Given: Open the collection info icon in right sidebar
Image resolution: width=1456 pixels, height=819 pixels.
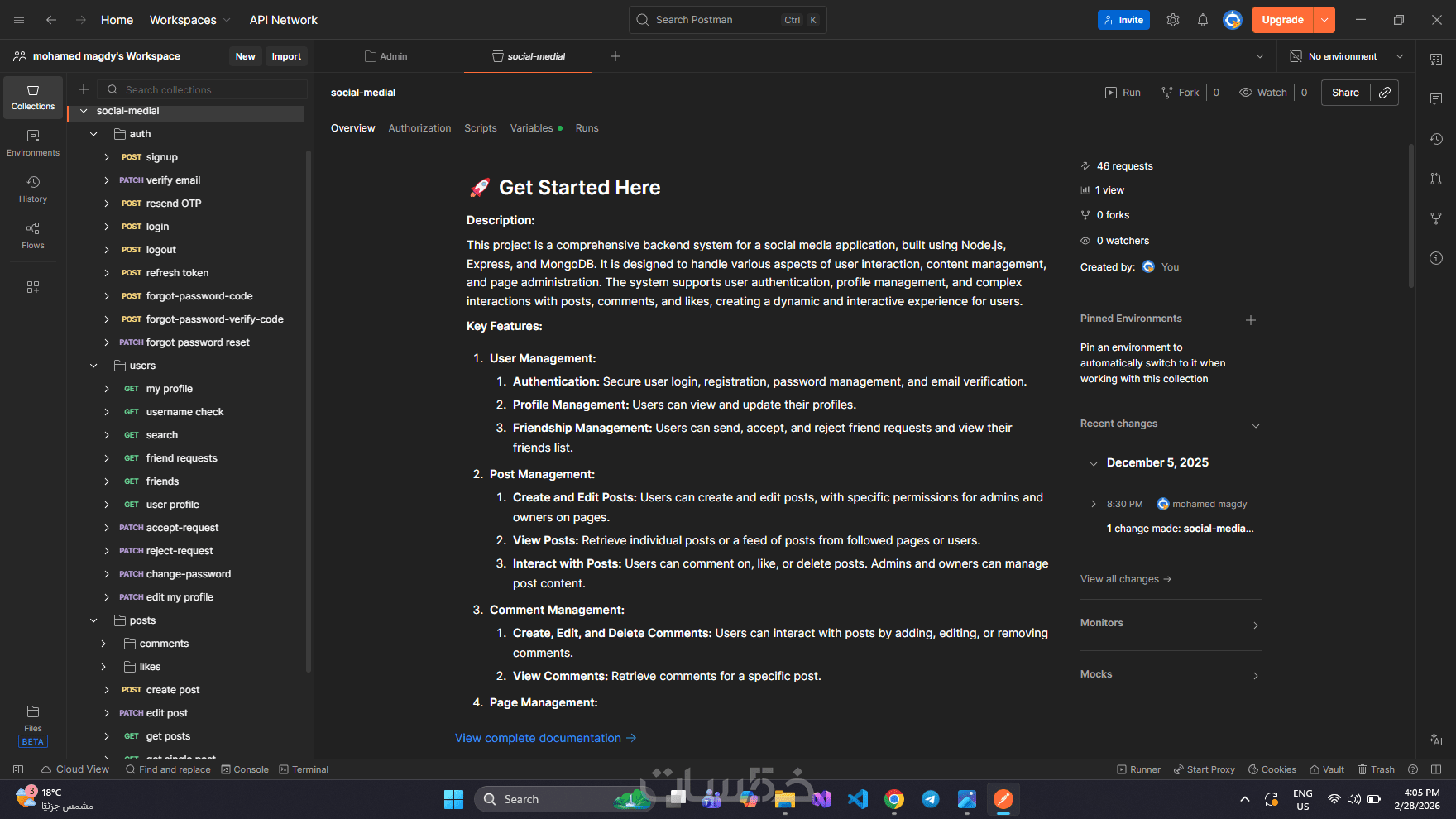Looking at the screenshot, I should click(1436, 258).
